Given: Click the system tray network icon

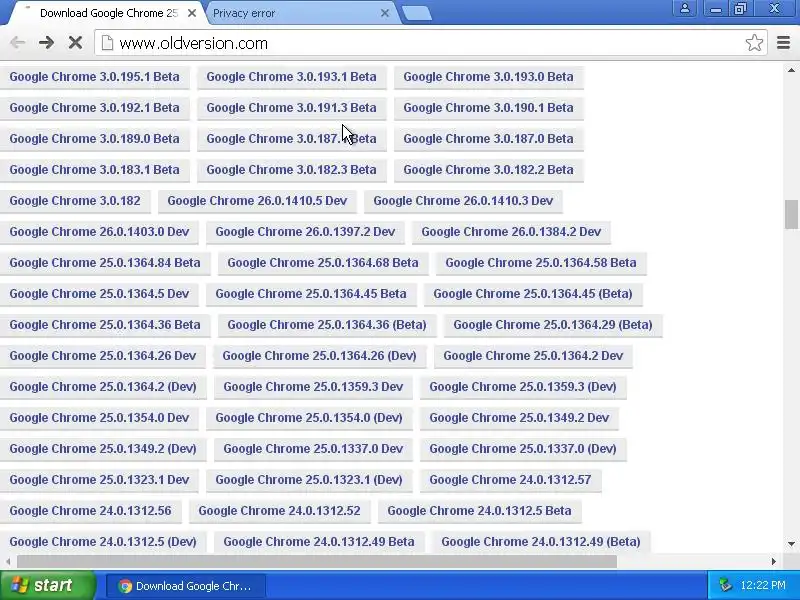Looking at the screenshot, I should (725, 585).
